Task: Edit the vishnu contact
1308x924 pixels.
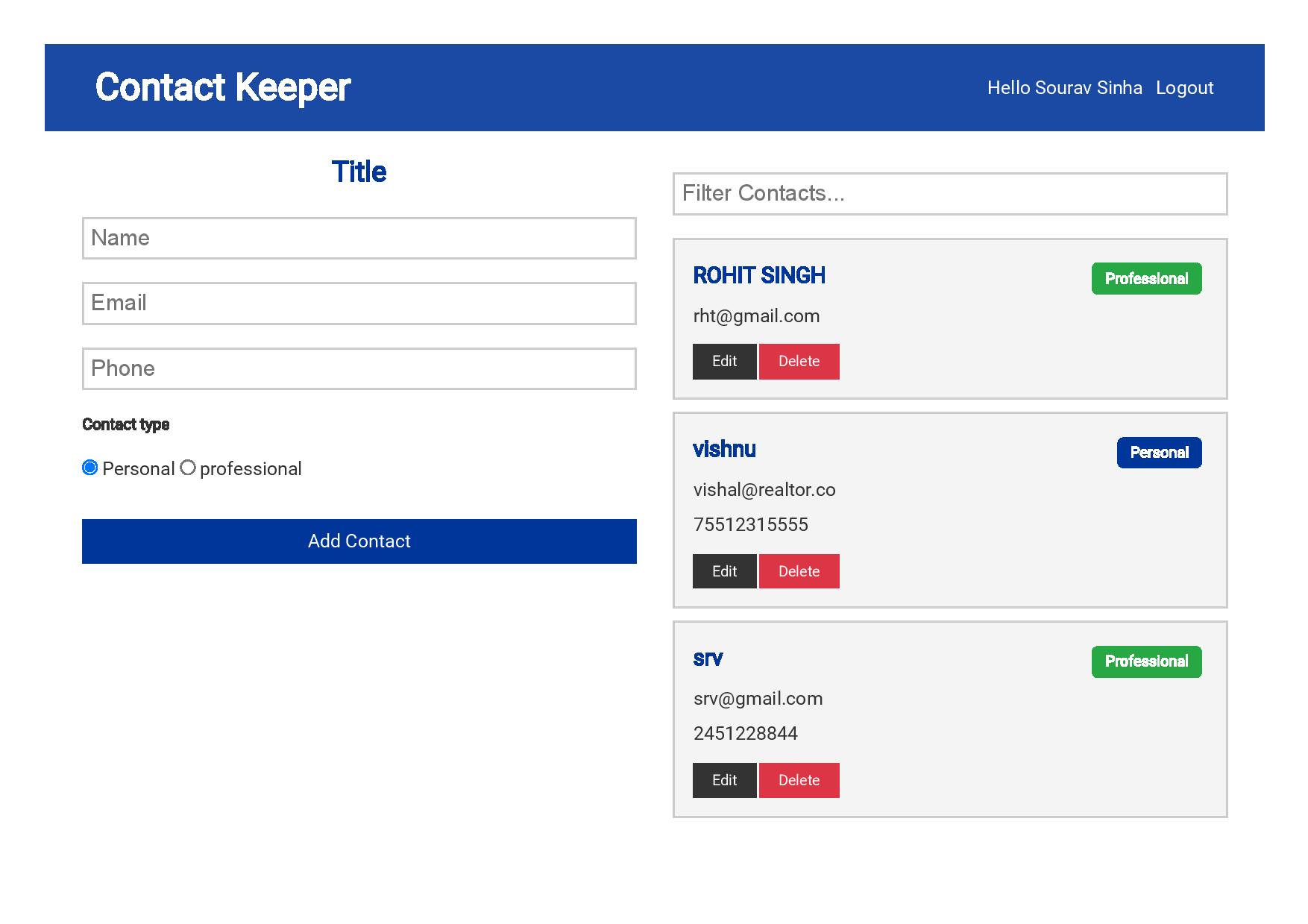Action: [724, 571]
